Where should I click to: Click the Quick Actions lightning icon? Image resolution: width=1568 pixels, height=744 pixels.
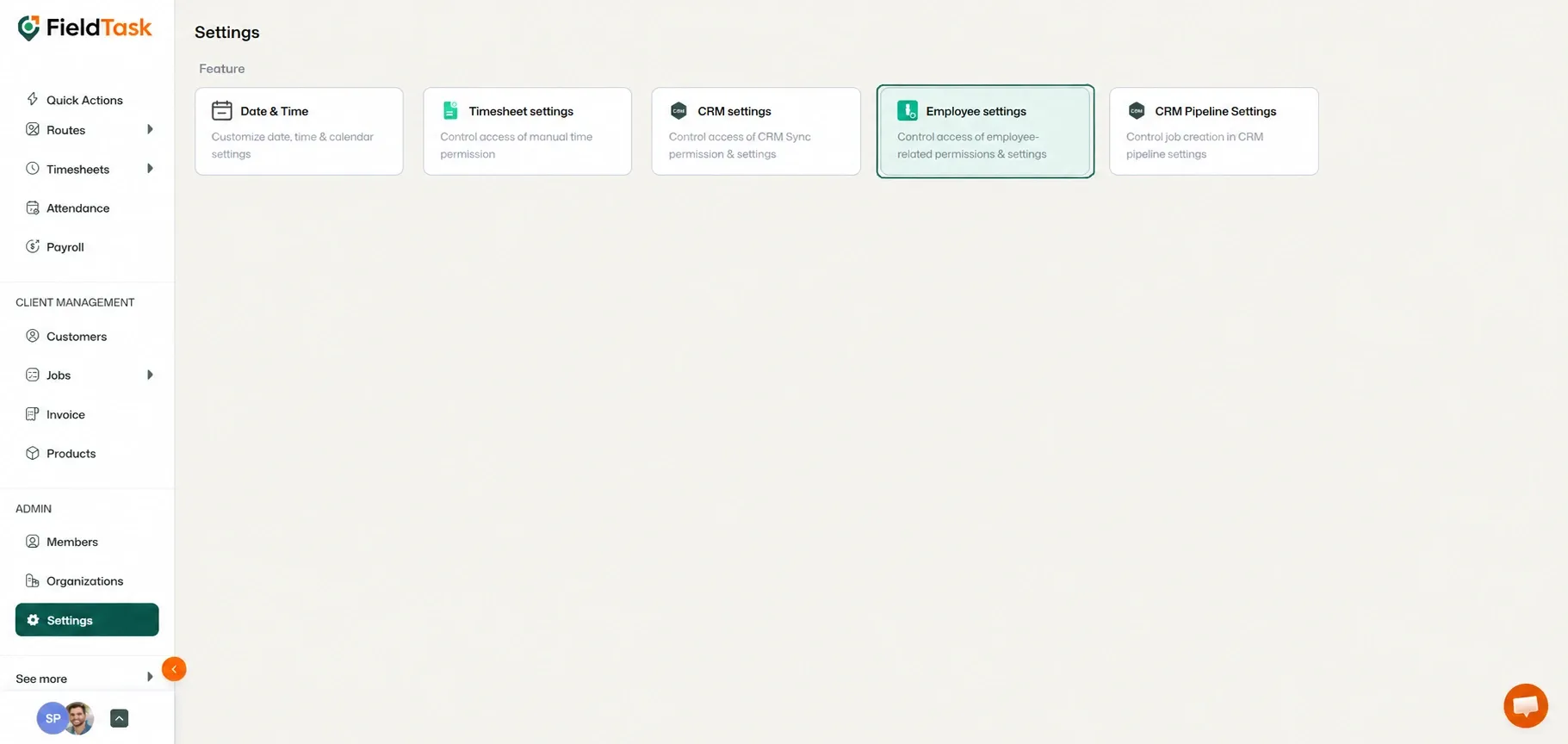[33, 99]
